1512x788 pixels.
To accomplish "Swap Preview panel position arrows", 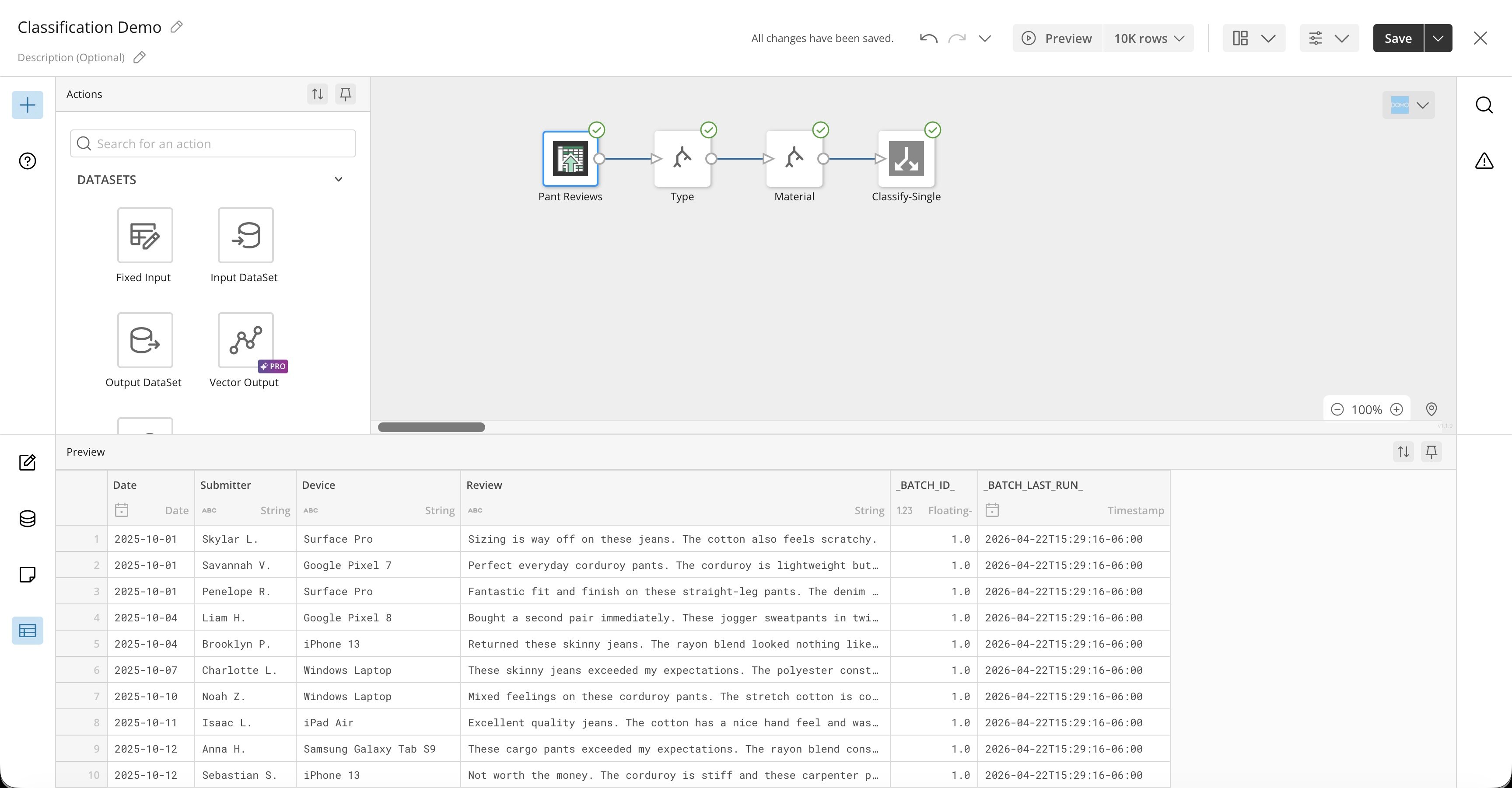I will click(1403, 452).
